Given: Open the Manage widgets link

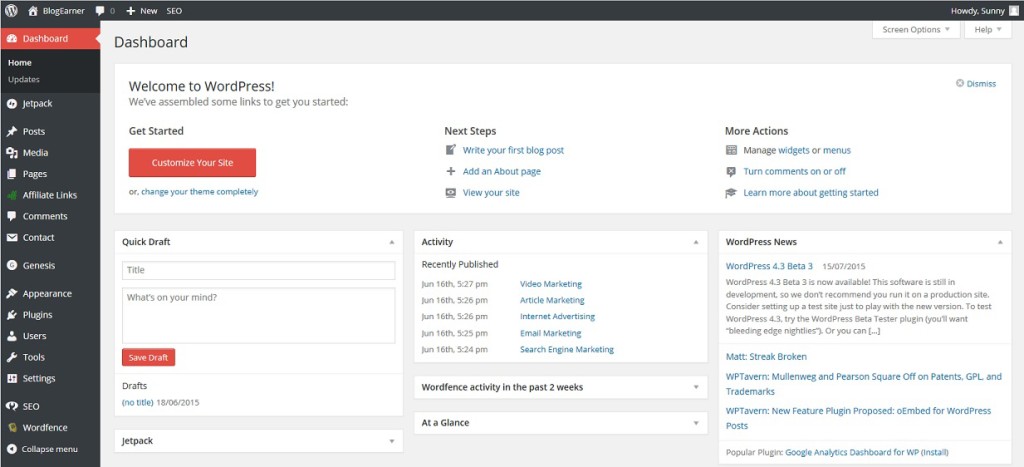Looking at the screenshot, I should pyautogui.click(x=793, y=150).
